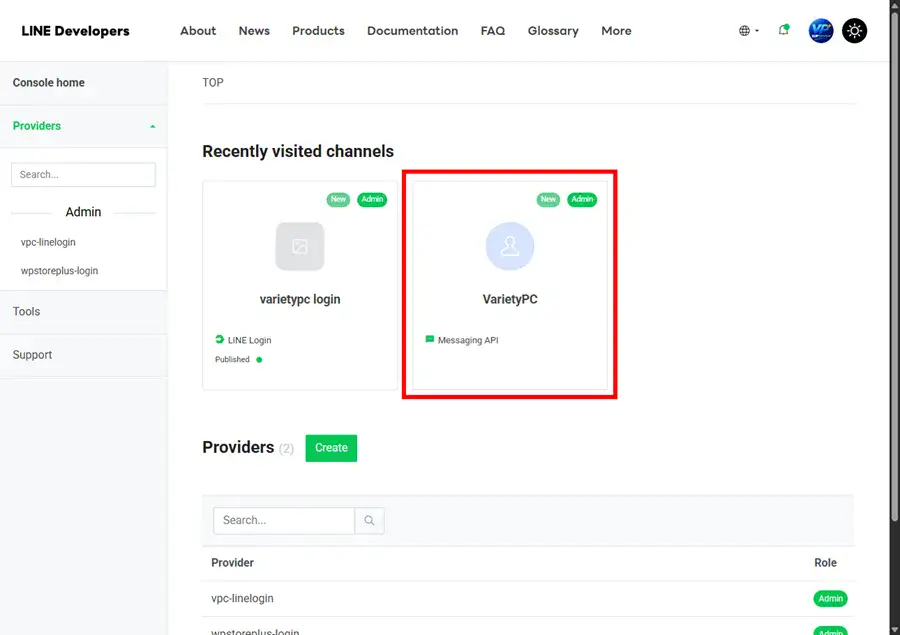This screenshot has width=900, height=635.
Task: Open the About menu
Action: pos(198,31)
